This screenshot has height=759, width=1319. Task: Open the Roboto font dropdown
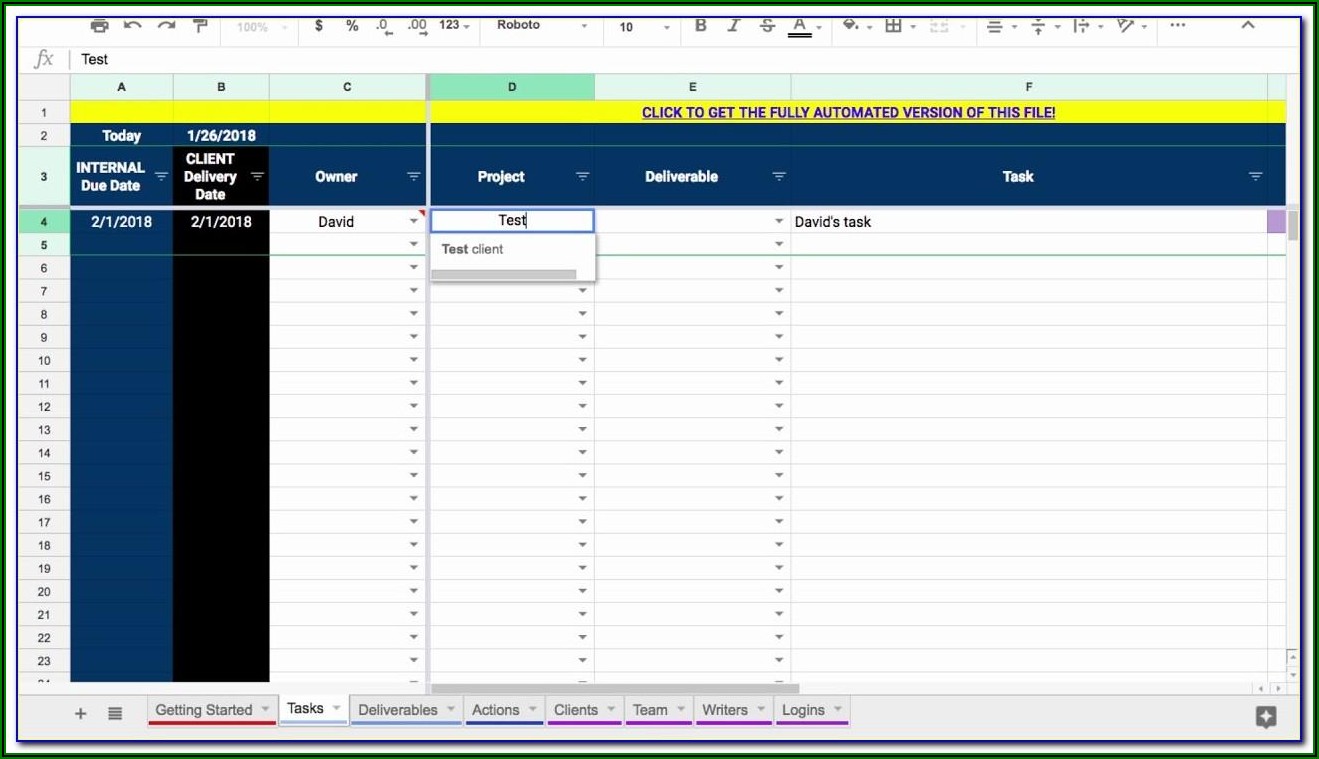[x=540, y=26]
